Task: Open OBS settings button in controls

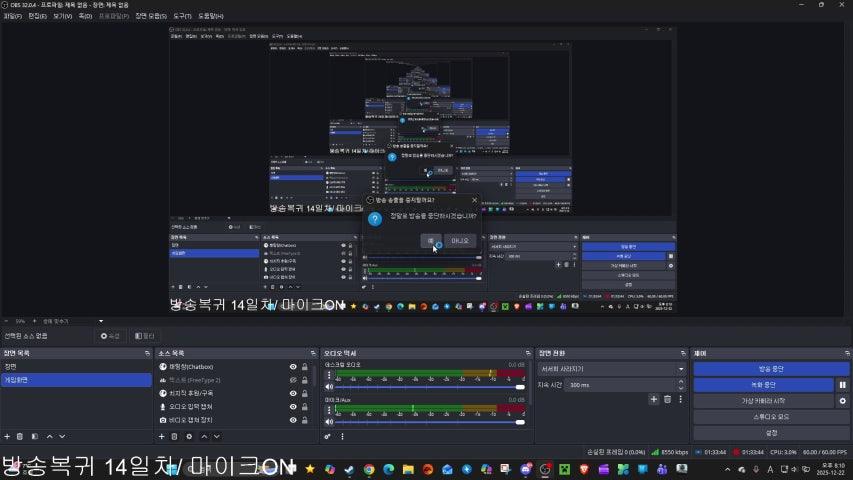Action: [771, 433]
